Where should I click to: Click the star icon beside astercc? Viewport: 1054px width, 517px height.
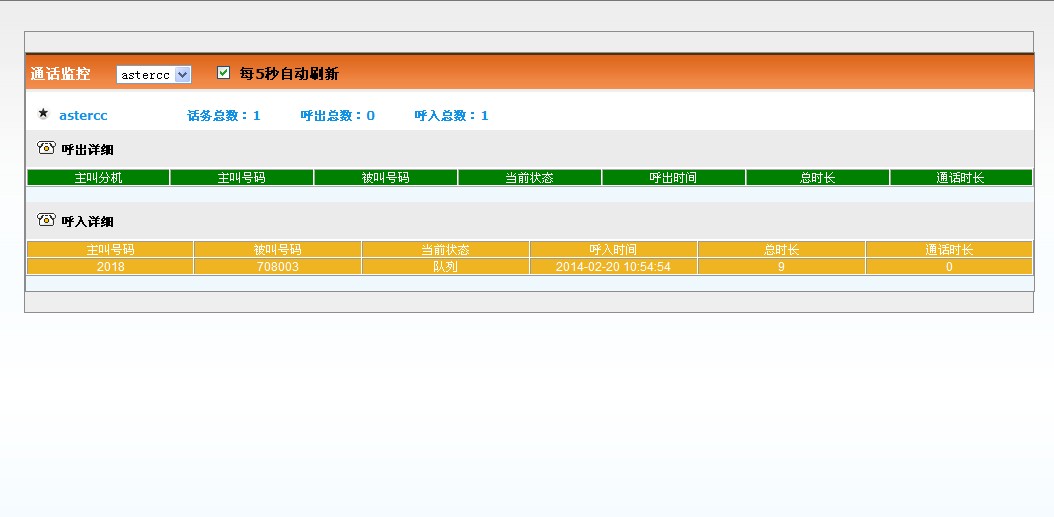[43, 114]
